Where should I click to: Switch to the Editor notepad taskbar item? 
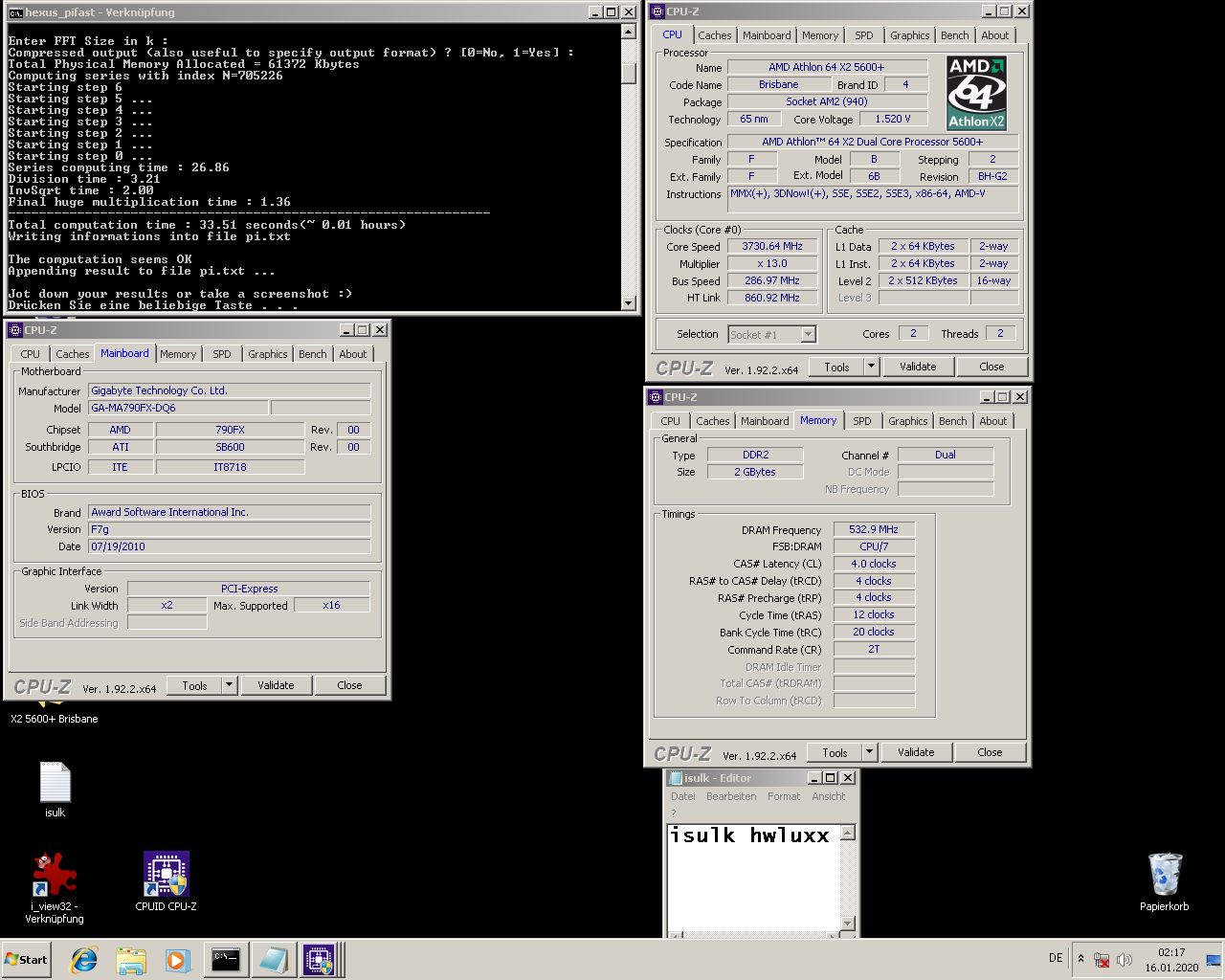[x=273, y=960]
